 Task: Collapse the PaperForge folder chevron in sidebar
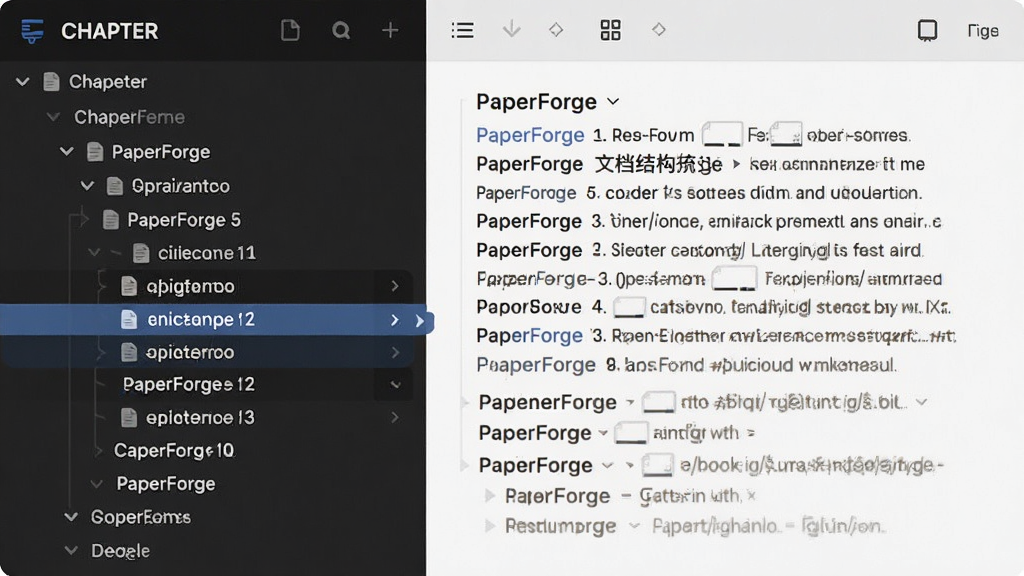(x=67, y=152)
